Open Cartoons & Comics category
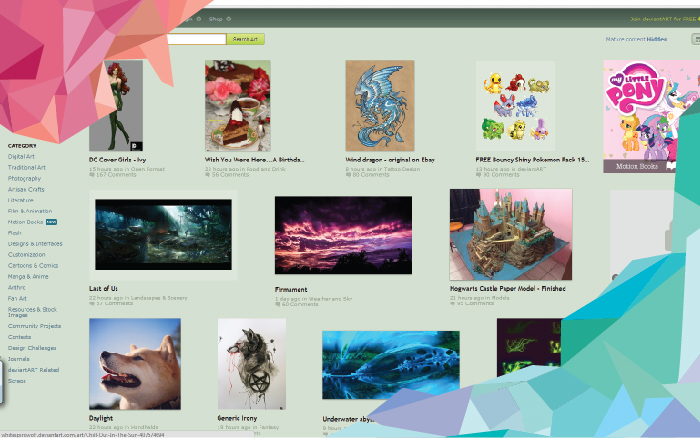Viewport: 700px width, 438px height. pyautogui.click(x=33, y=266)
